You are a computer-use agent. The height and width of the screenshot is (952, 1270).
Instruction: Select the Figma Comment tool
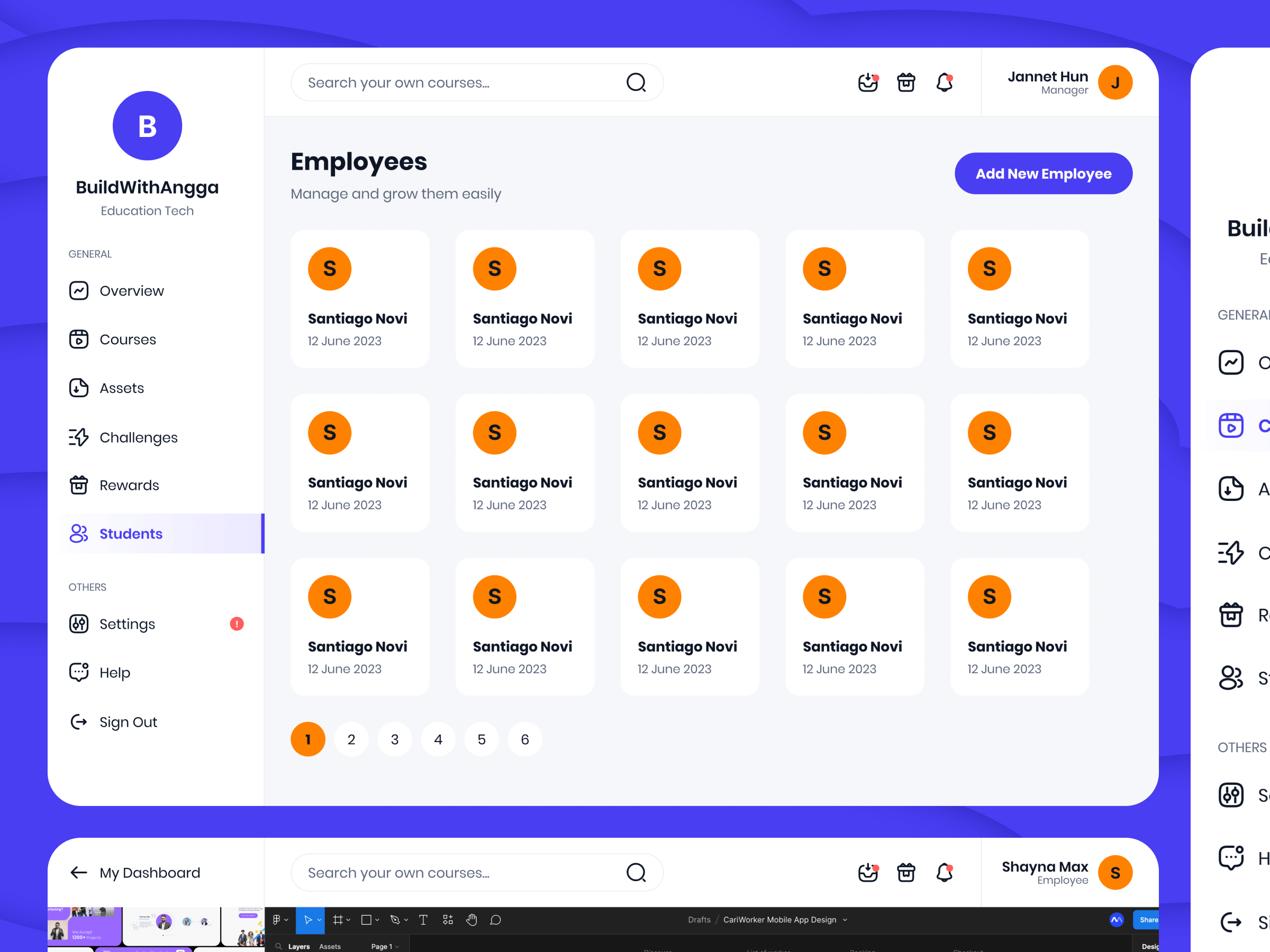tap(495, 920)
